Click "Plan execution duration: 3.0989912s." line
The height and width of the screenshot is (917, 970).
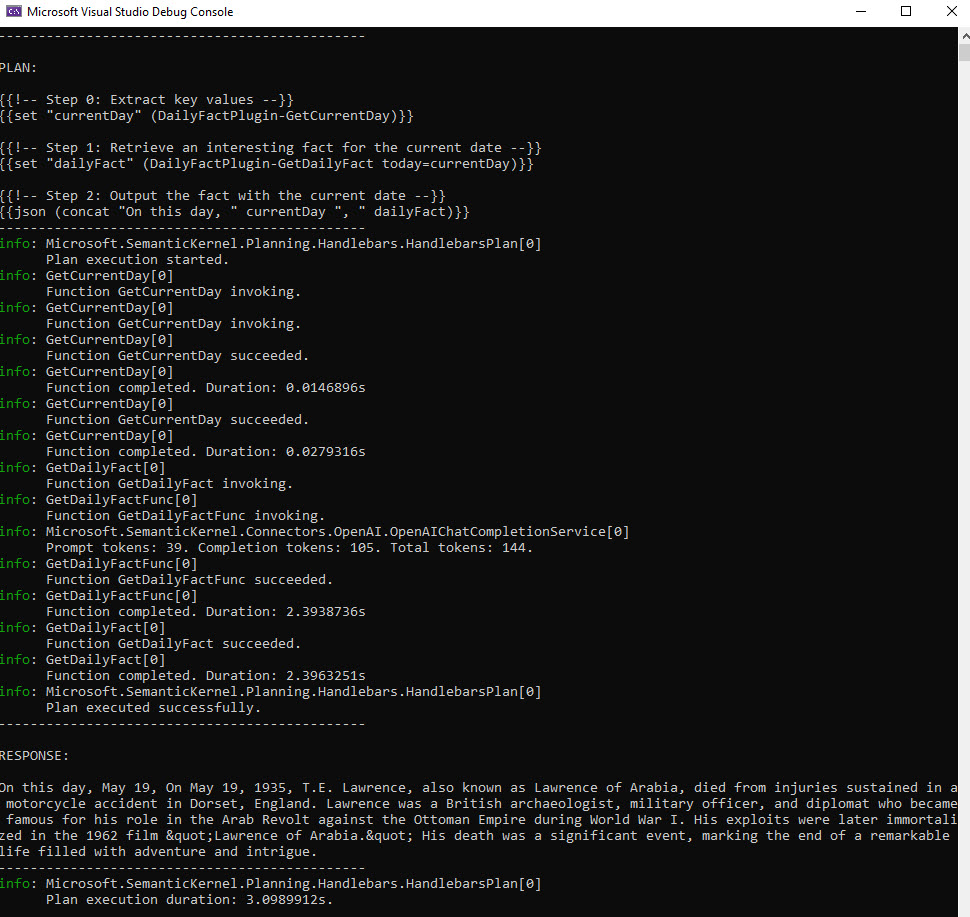point(189,900)
